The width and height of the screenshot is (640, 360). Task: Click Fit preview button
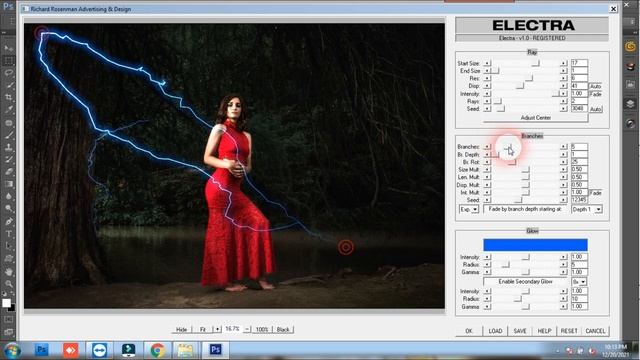point(203,329)
